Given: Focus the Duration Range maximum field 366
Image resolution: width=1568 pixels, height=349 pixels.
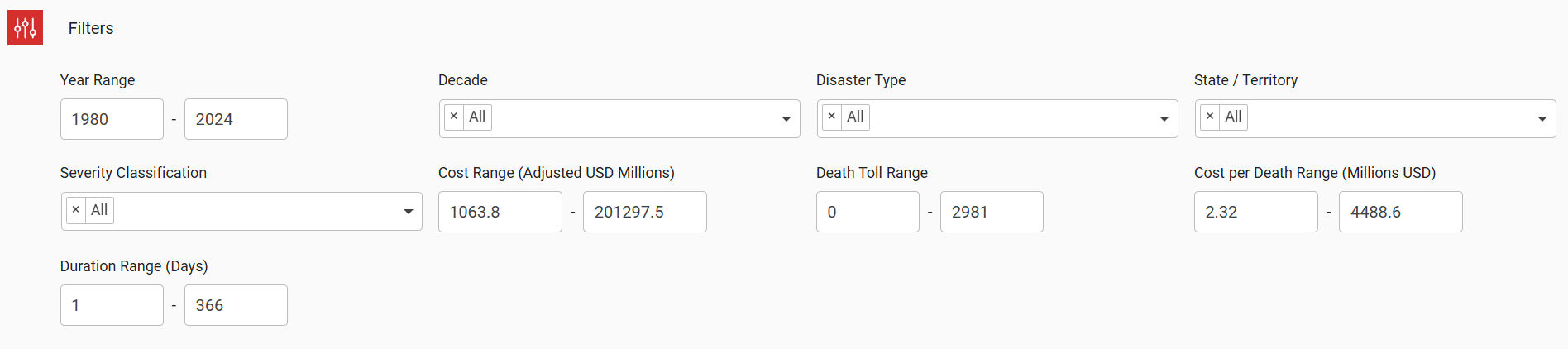Looking at the screenshot, I should (236, 305).
